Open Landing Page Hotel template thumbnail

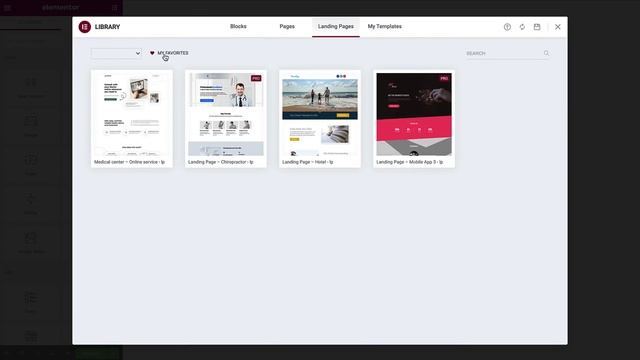click(x=320, y=114)
